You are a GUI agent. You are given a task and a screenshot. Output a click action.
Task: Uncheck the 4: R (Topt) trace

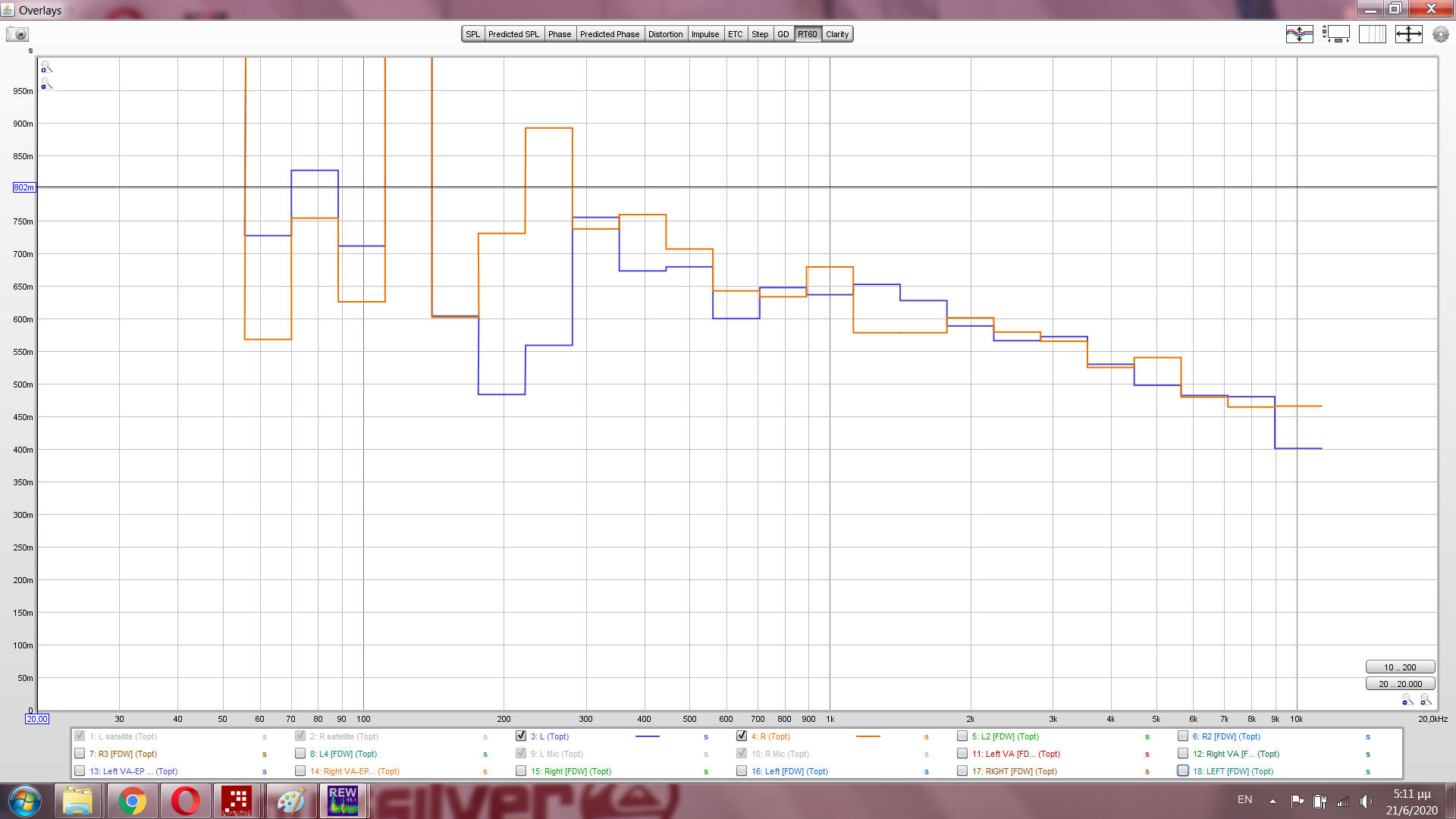click(x=742, y=736)
